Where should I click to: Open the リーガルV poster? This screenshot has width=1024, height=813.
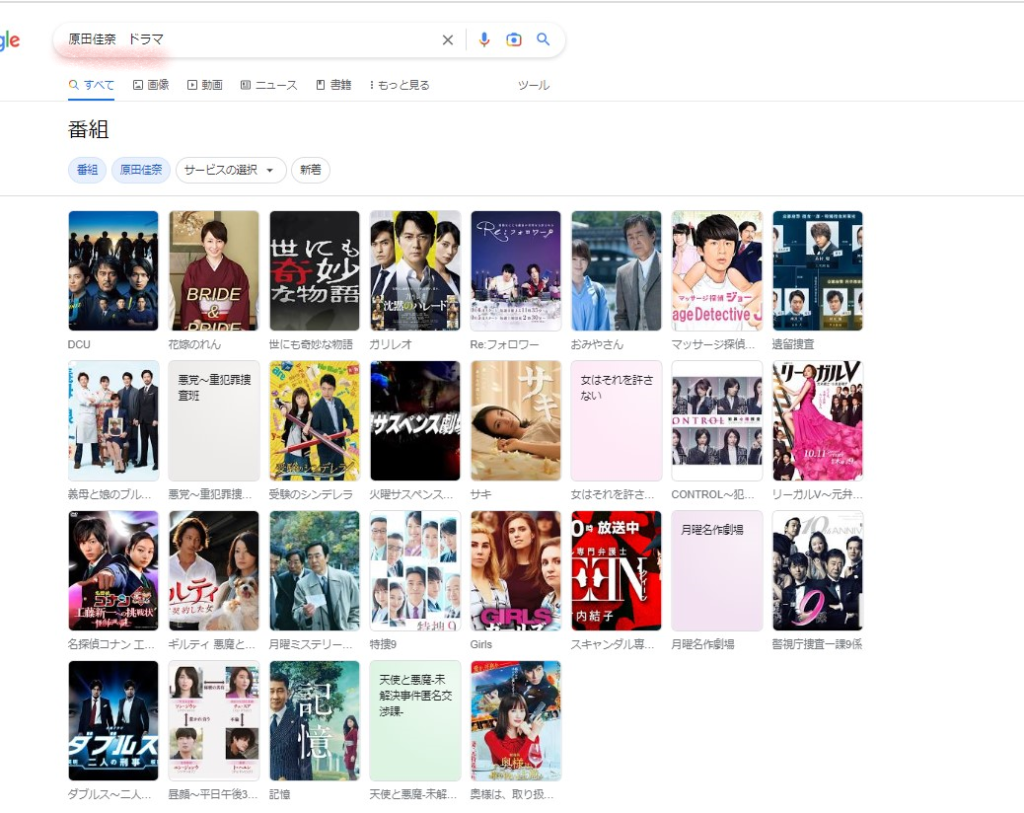pos(818,421)
